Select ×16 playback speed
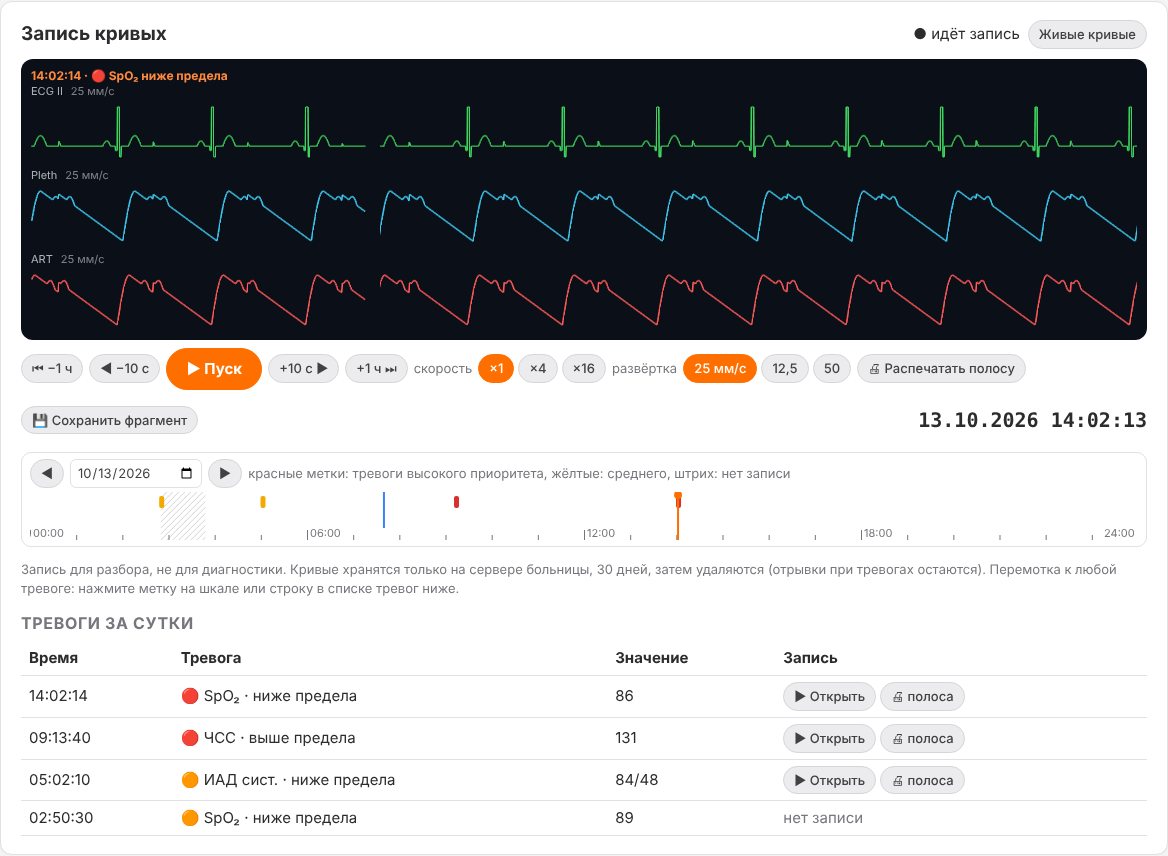This screenshot has height=856, width=1168. point(583,369)
